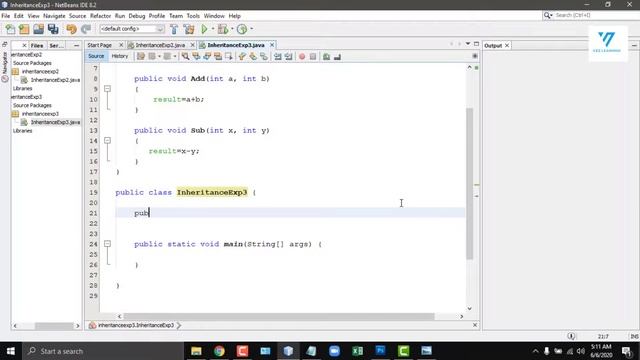
Task: Click the editor horizontal scrollbar thumb
Action: 279,316
